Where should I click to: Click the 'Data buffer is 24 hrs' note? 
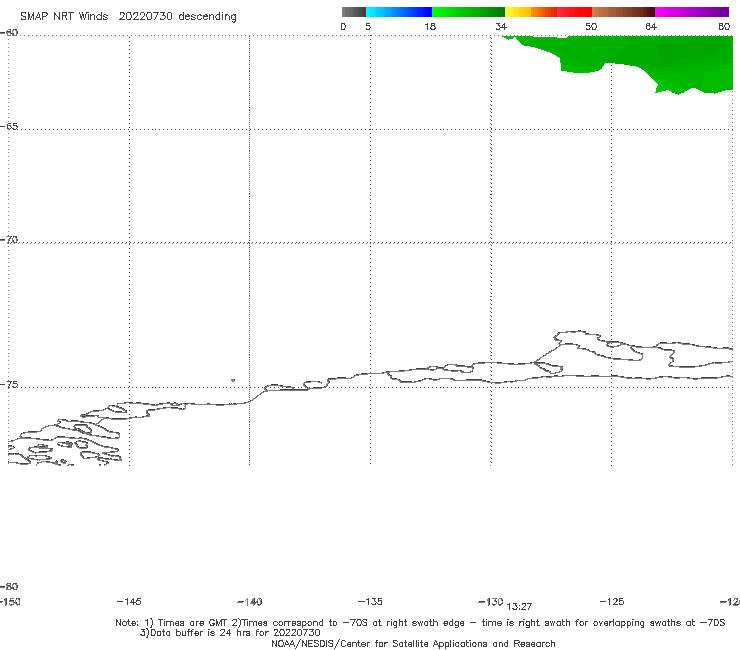pos(230,633)
